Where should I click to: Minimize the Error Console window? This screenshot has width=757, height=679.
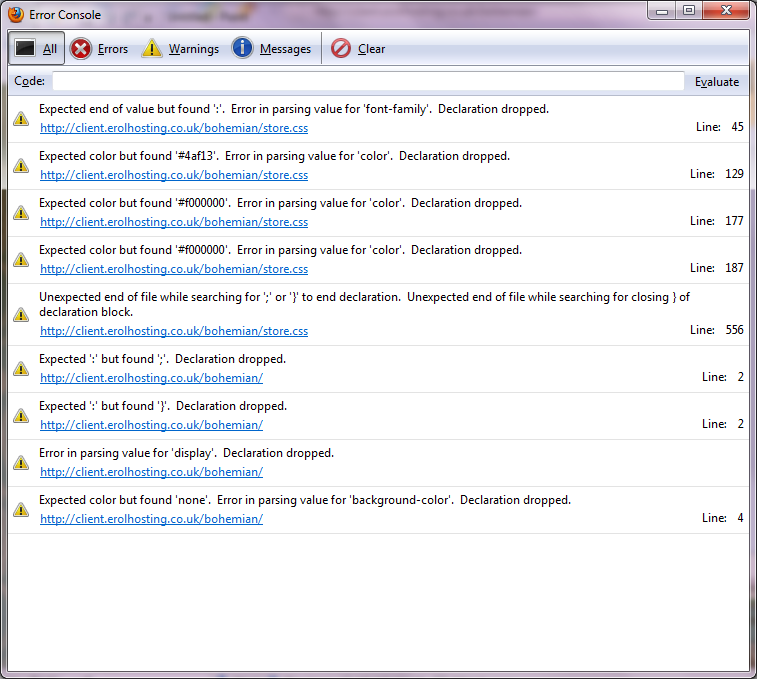(x=662, y=11)
